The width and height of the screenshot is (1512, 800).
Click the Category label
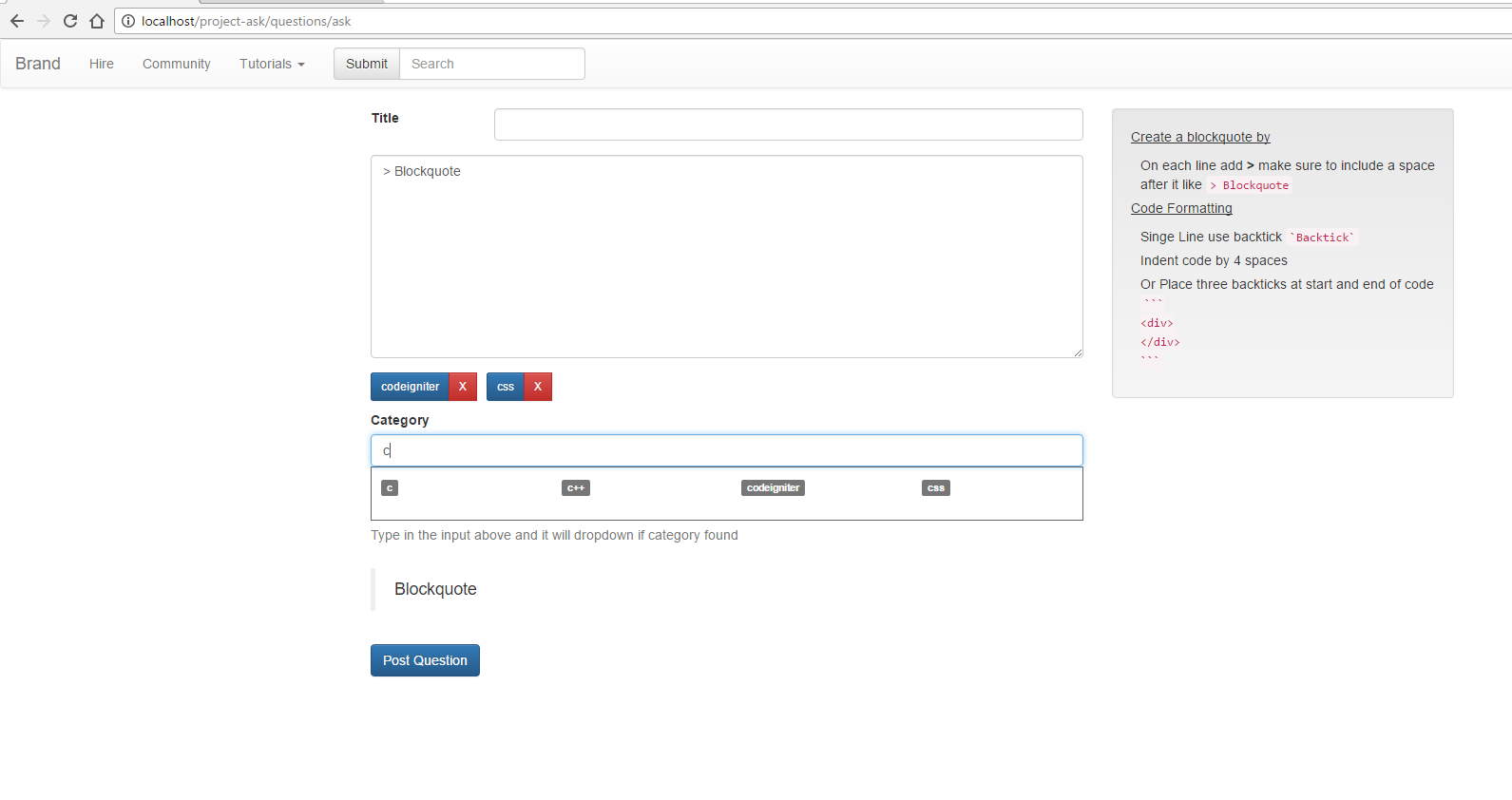coord(399,420)
